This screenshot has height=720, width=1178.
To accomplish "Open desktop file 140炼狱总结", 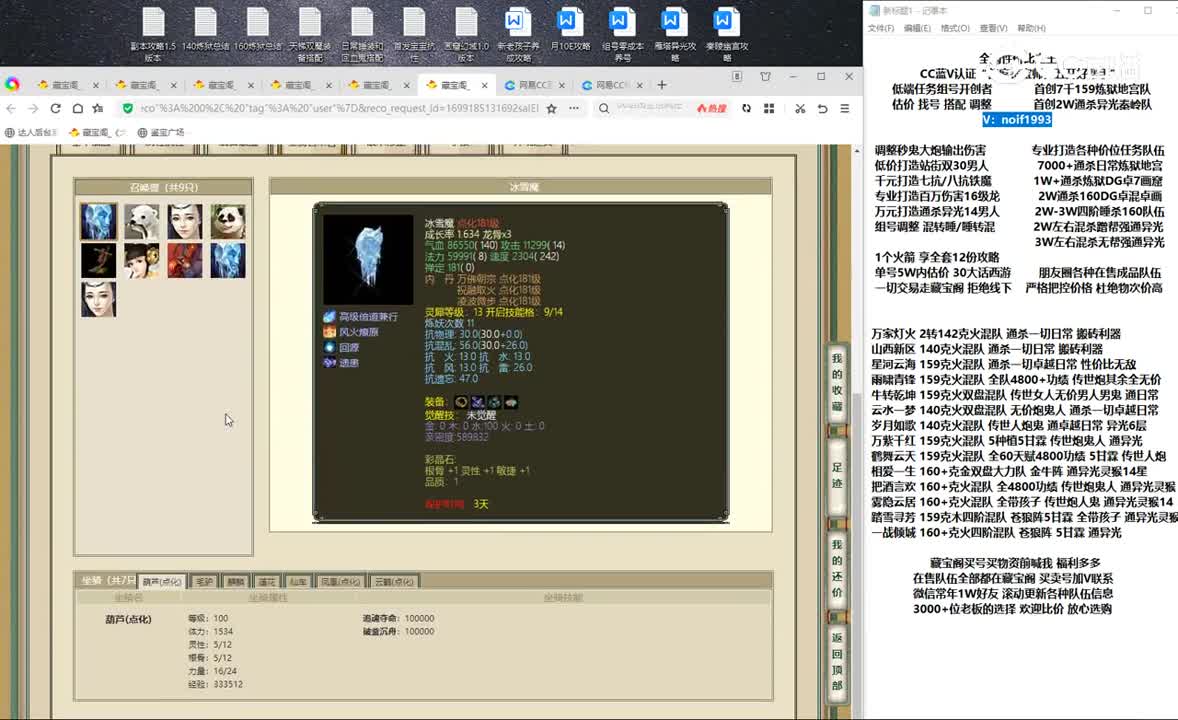I will [x=205, y=30].
